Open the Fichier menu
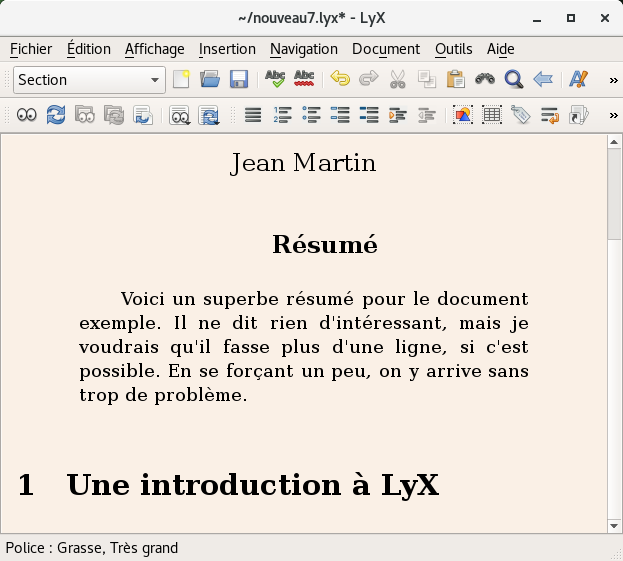Screen dimensions: 623x561 click(31, 49)
